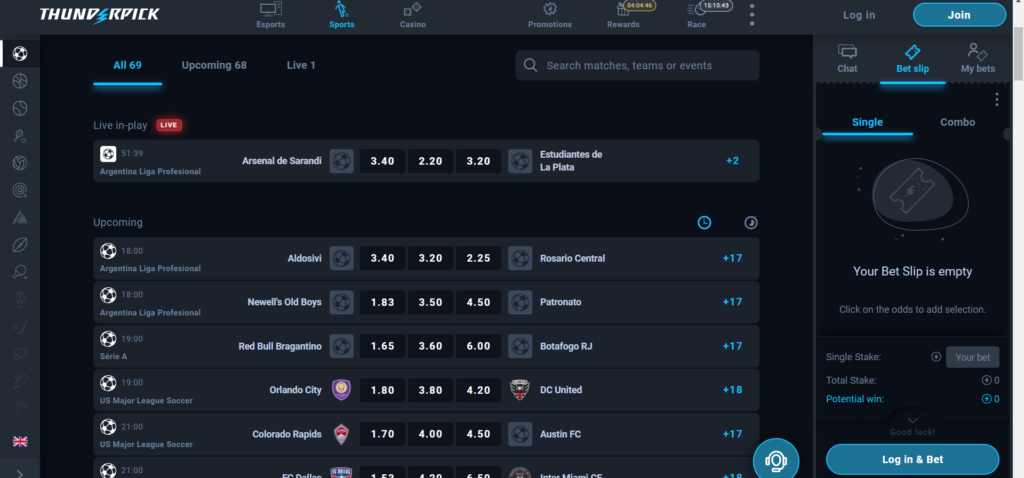
Task: Click the Thunderpick logo
Action: [99, 14]
